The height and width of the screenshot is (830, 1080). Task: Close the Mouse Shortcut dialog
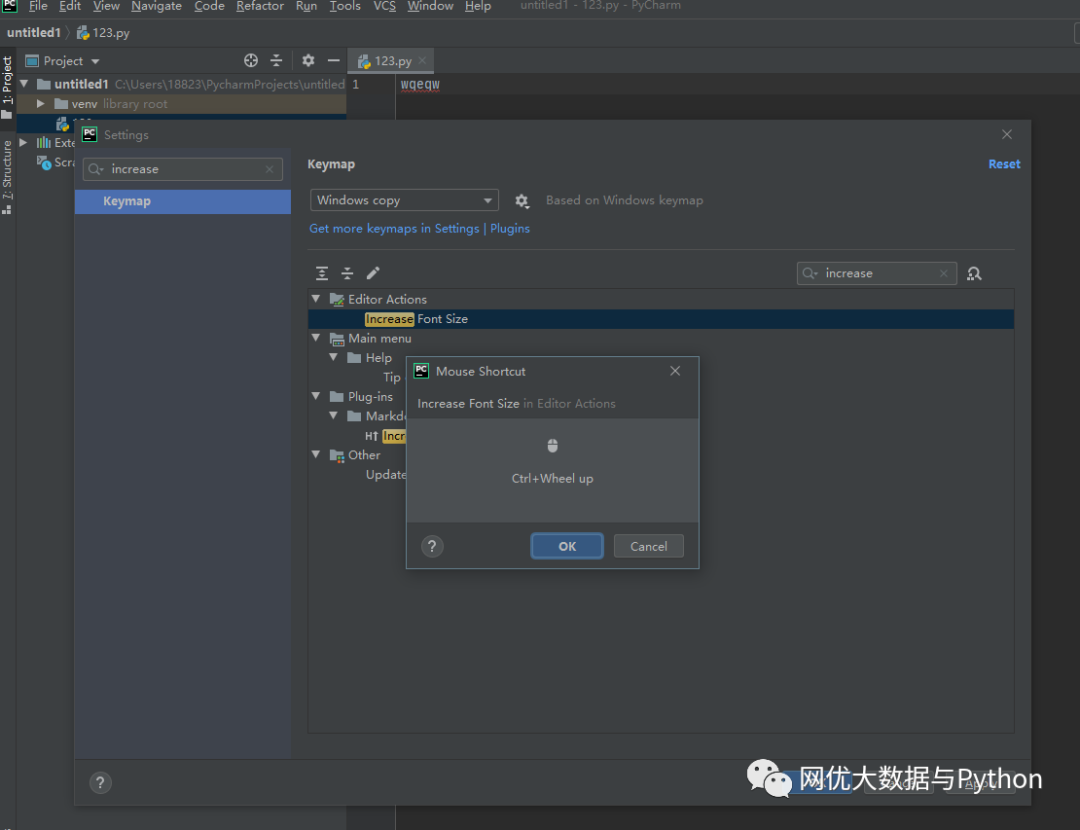coord(675,371)
